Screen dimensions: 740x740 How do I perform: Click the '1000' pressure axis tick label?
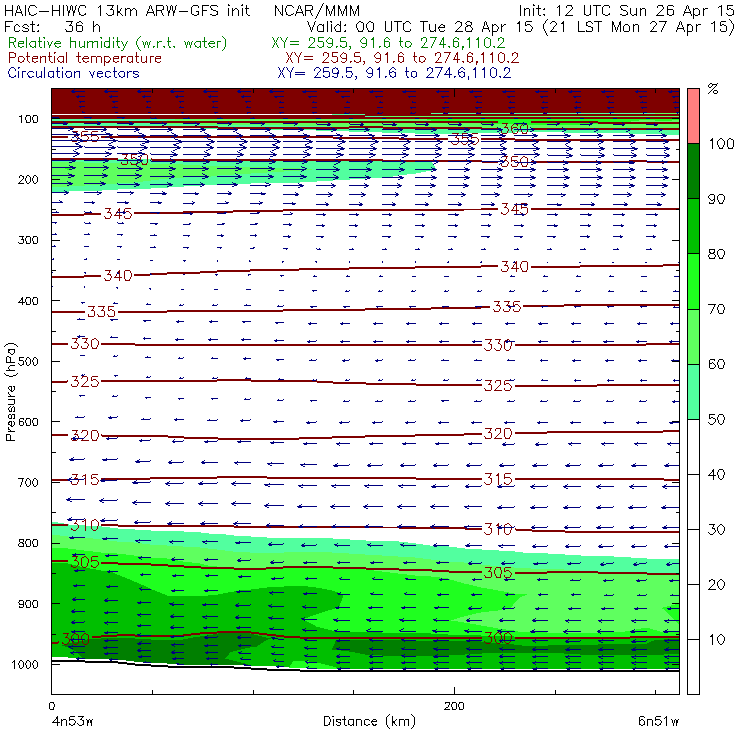(x=25, y=664)
